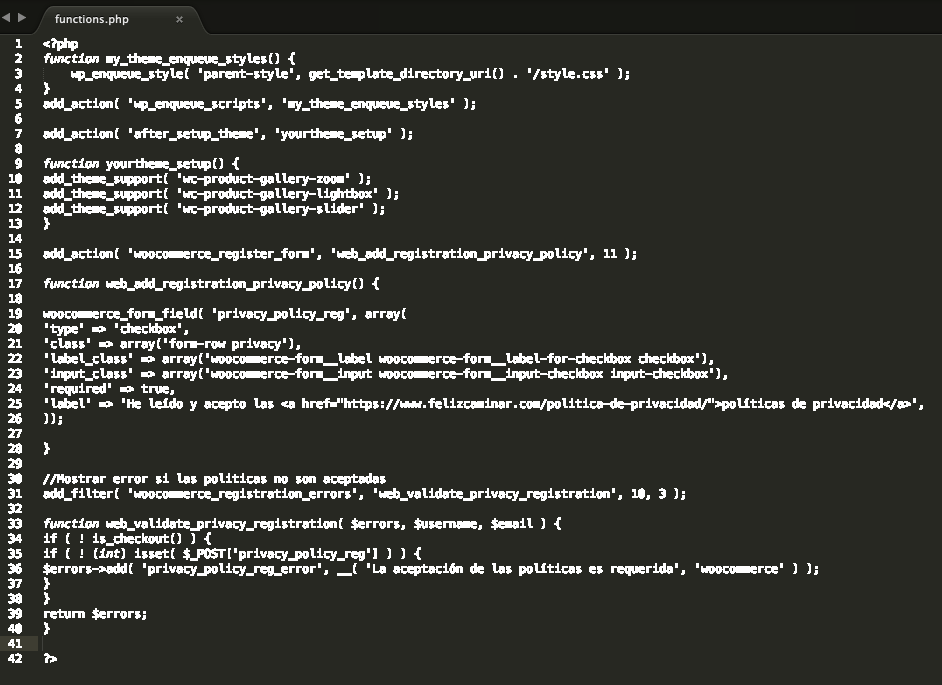Click 'input_class' key on line 23

click(88, 374)
